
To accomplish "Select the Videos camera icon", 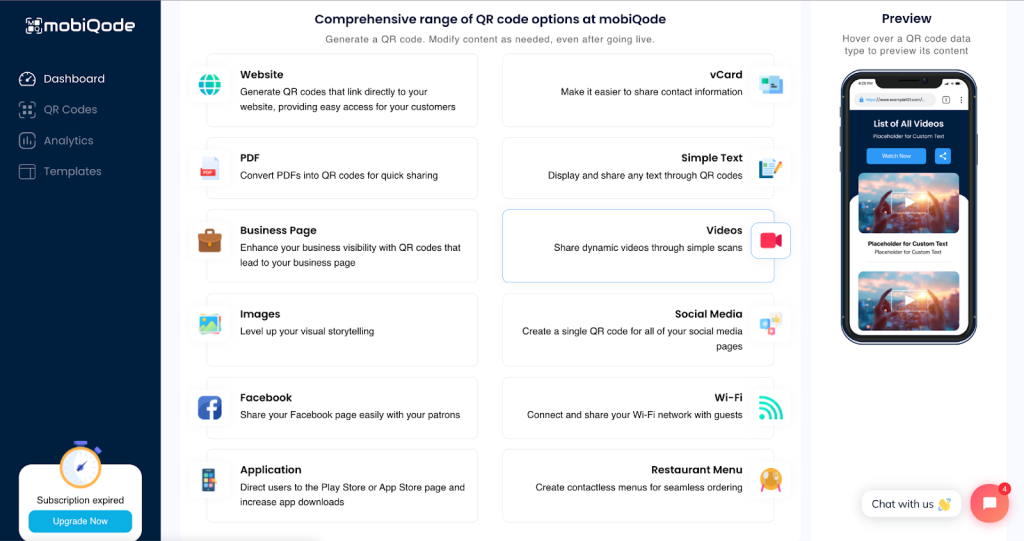I will click(x=770, y=241).
